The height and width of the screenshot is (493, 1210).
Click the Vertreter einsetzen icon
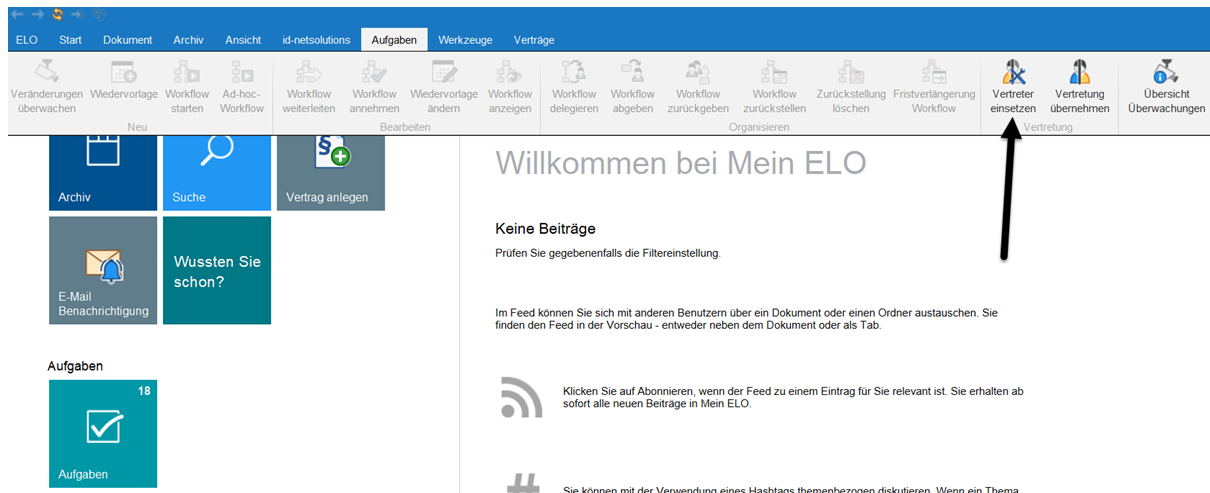tap(1012, 73)
